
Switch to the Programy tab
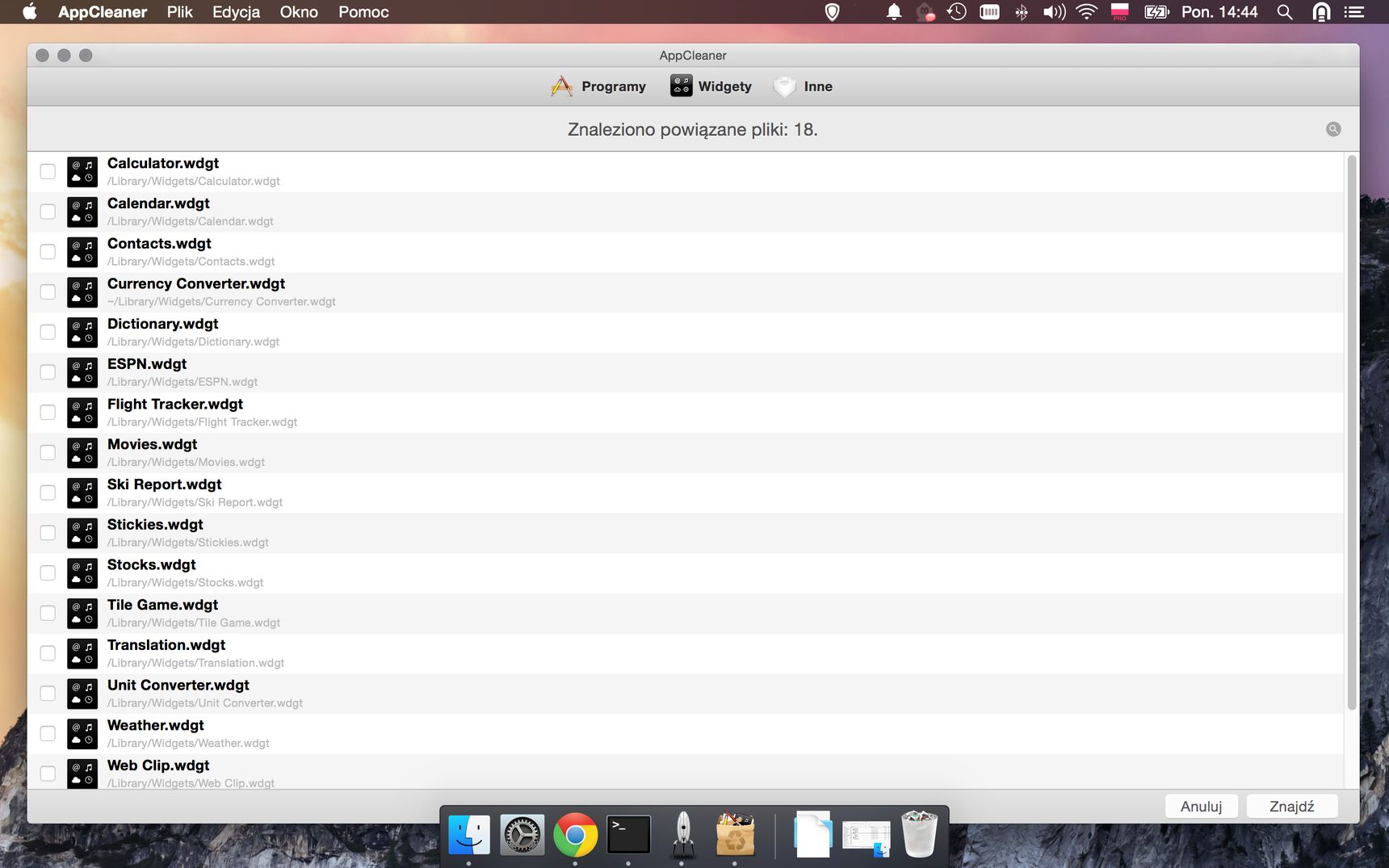pyautogui.click(x=598, y=86)
